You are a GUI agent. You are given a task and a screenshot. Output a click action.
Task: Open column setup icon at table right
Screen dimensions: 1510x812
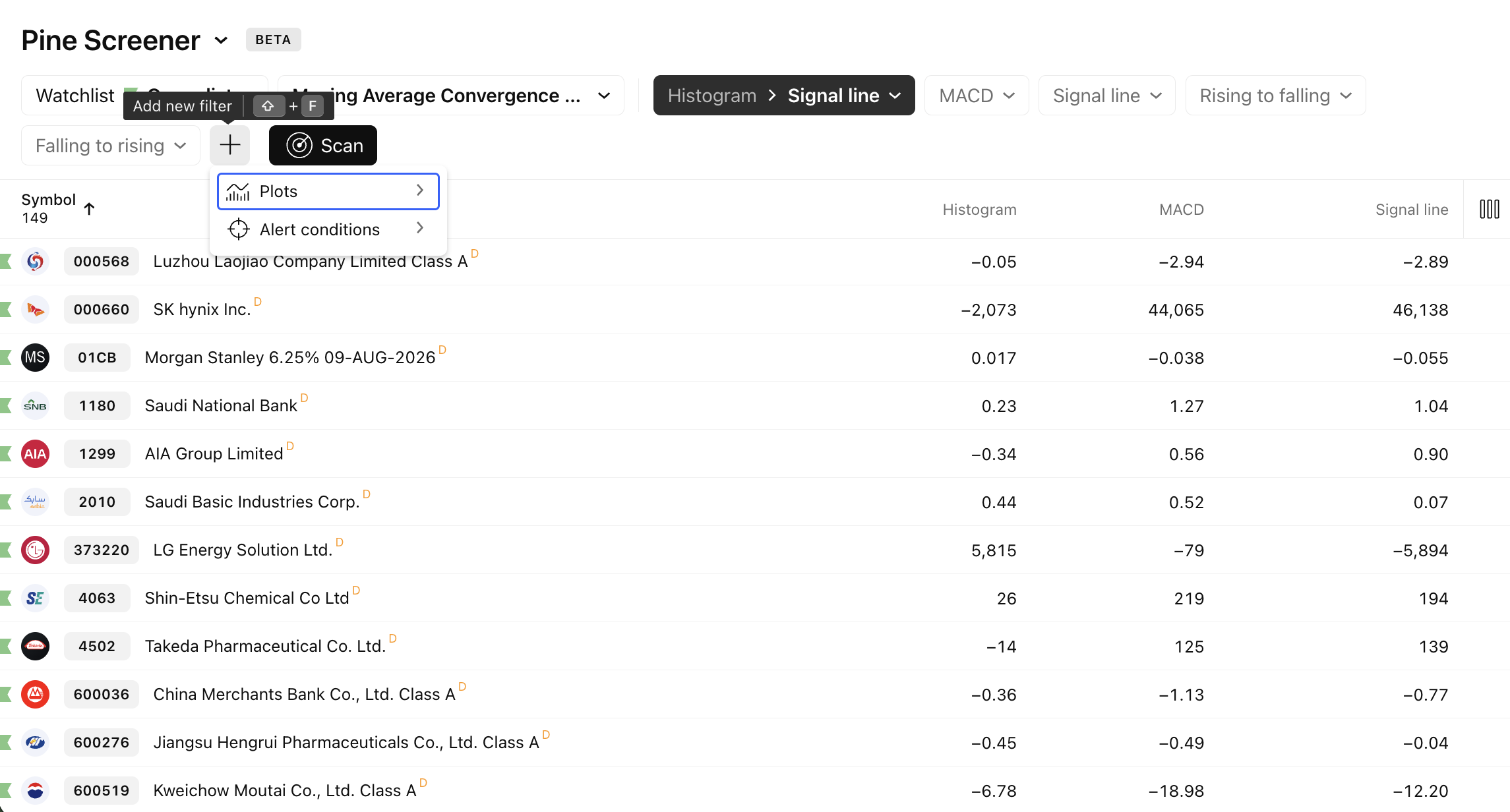click(1489, 210)
